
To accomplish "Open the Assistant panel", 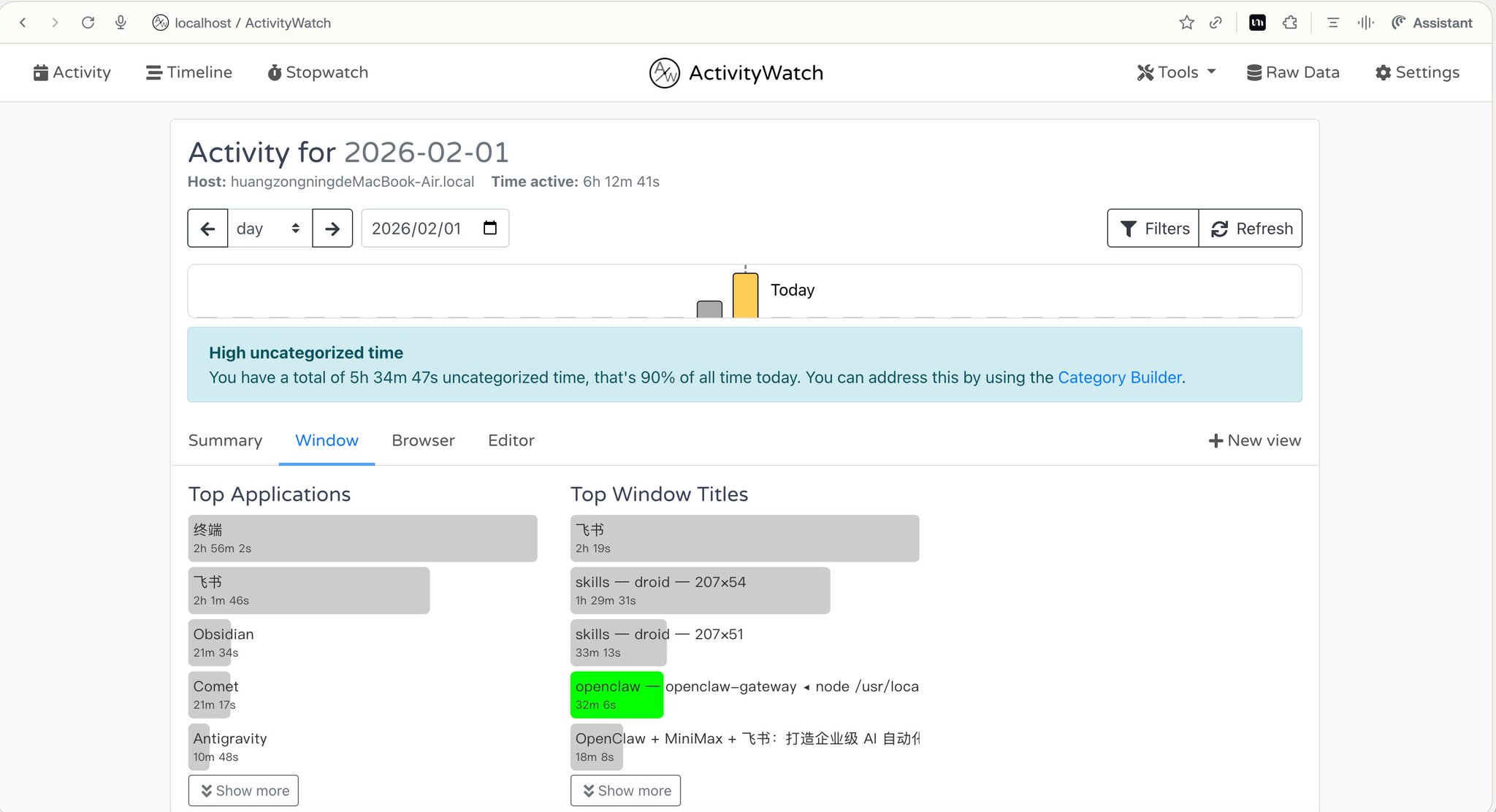I will click(x=1432, y=23).
